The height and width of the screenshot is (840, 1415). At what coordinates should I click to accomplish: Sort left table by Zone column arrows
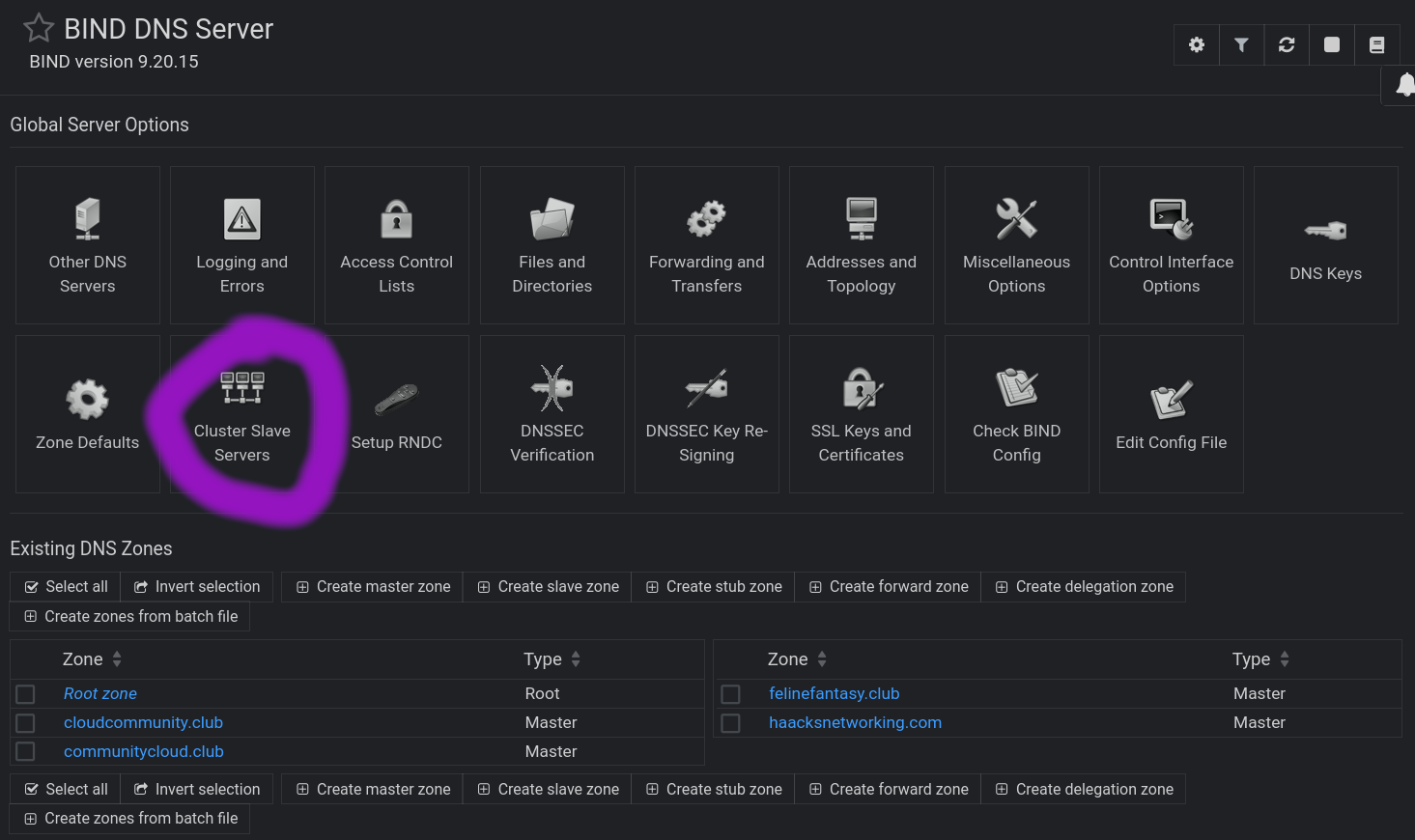(x=117, y=659)
